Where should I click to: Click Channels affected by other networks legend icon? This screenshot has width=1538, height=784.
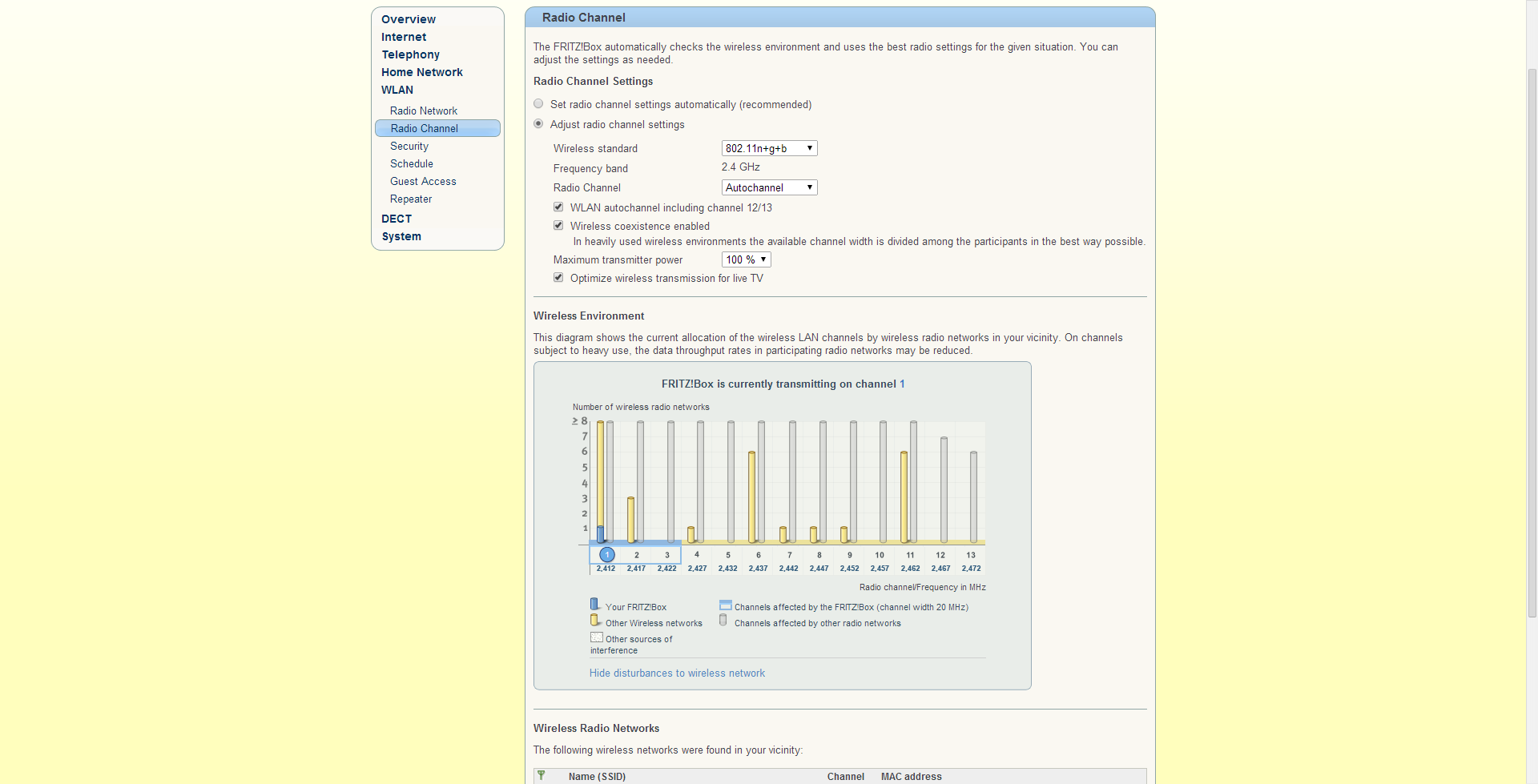[x=723, y=620]
